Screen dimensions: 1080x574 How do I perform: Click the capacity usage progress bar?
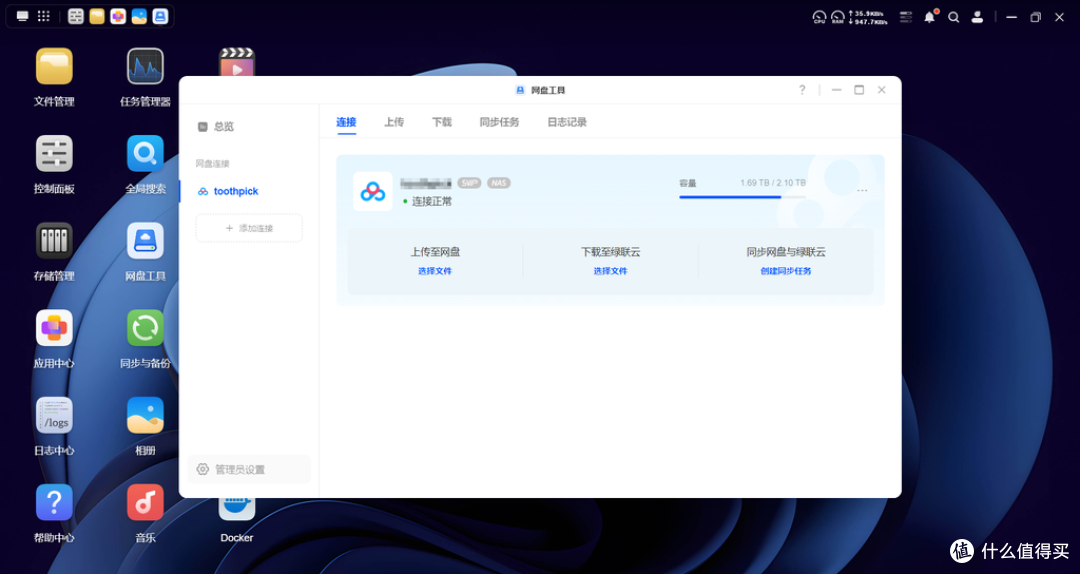point(742,197)
